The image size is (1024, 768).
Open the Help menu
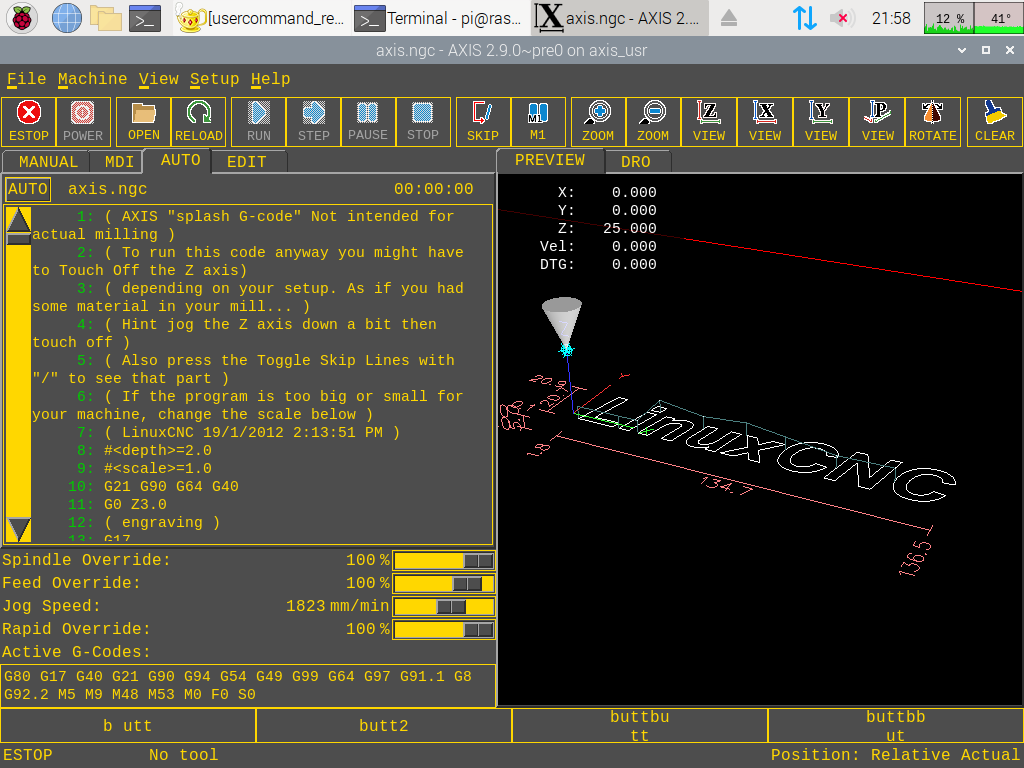(x=270, y=79)
